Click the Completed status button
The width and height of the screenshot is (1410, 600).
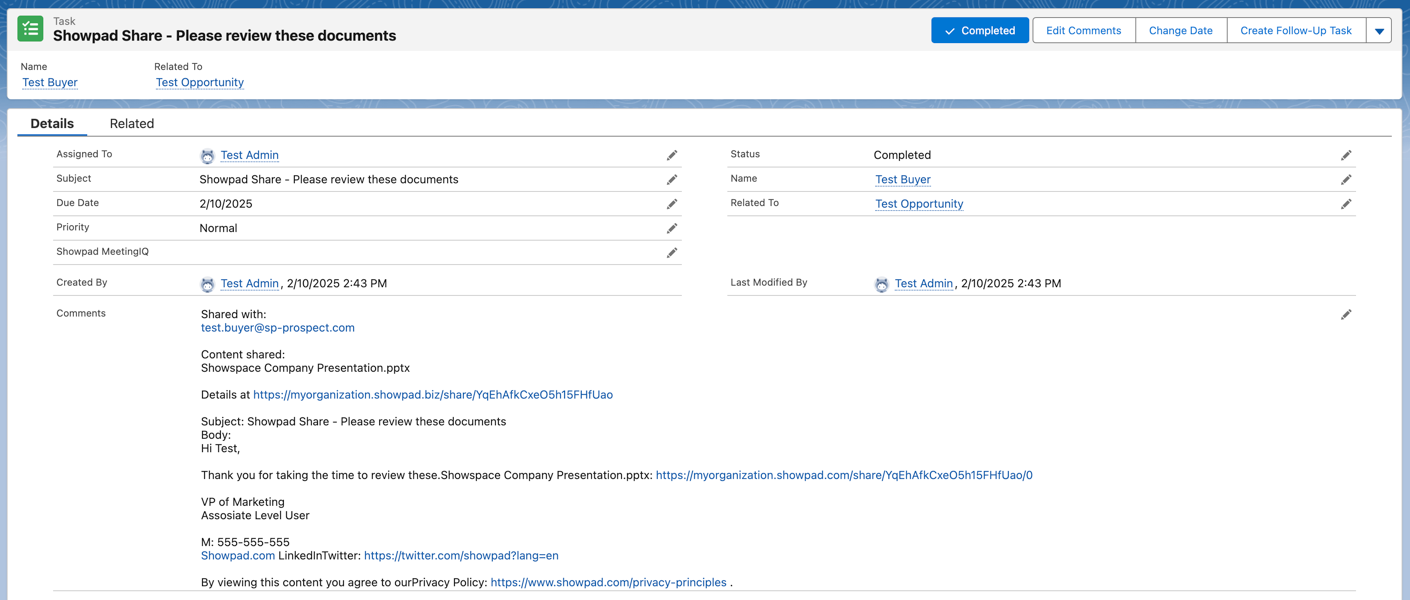[980, 31]
